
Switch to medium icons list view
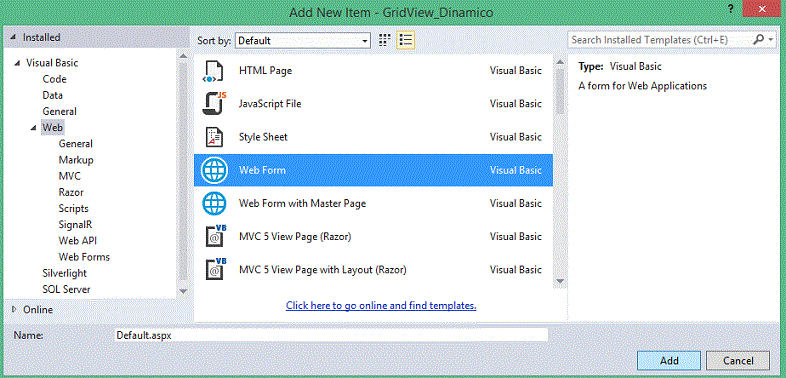coord(406,40)
